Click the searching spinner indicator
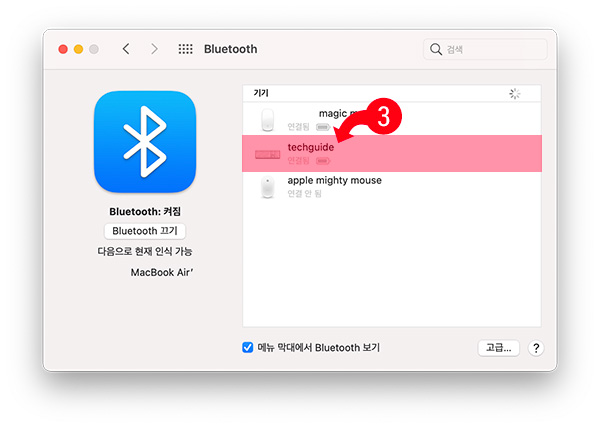This screenshot has width=600, height=428. click(x=515, y=93)
